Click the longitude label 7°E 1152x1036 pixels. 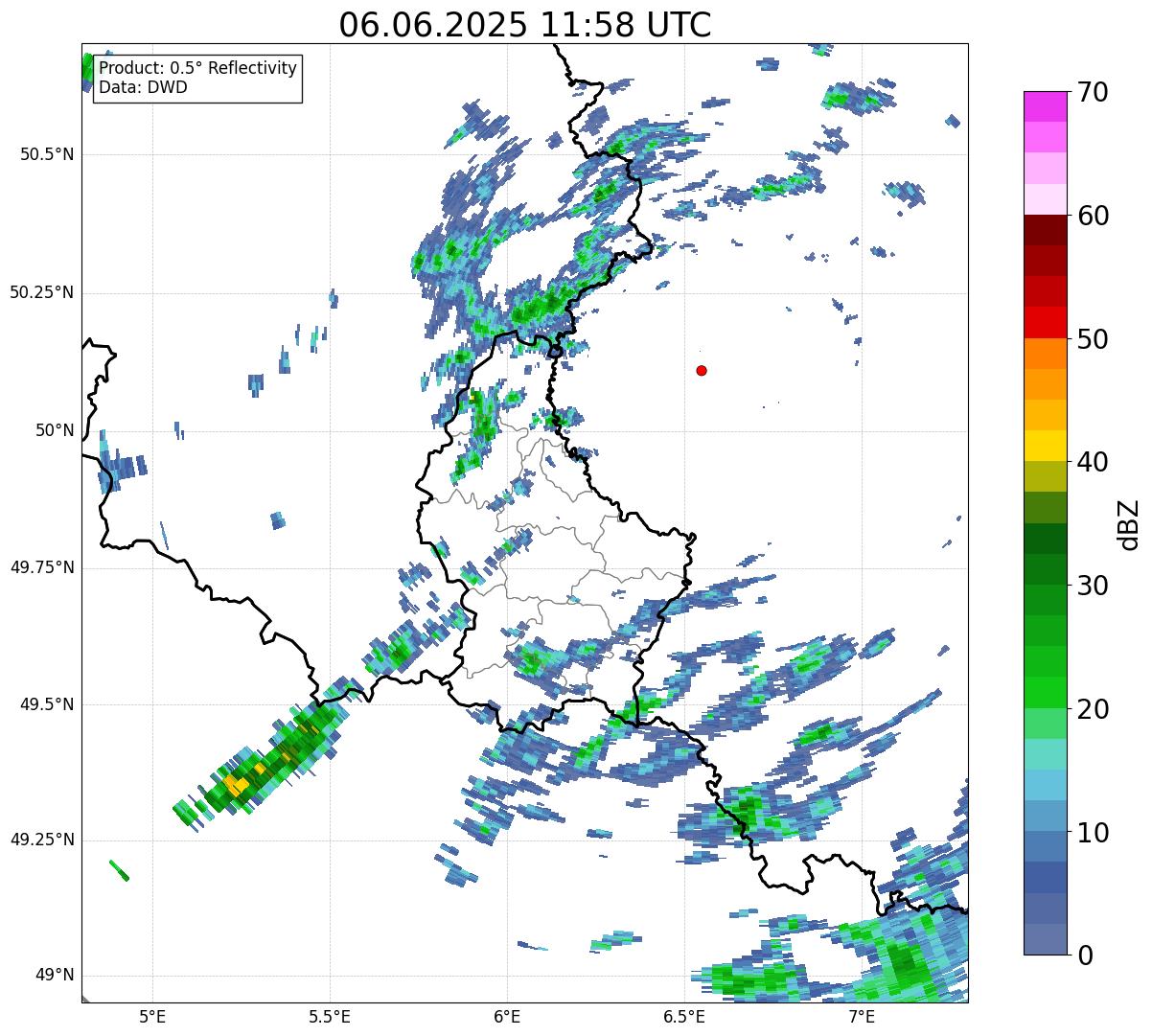click(x=862, y=1016)
